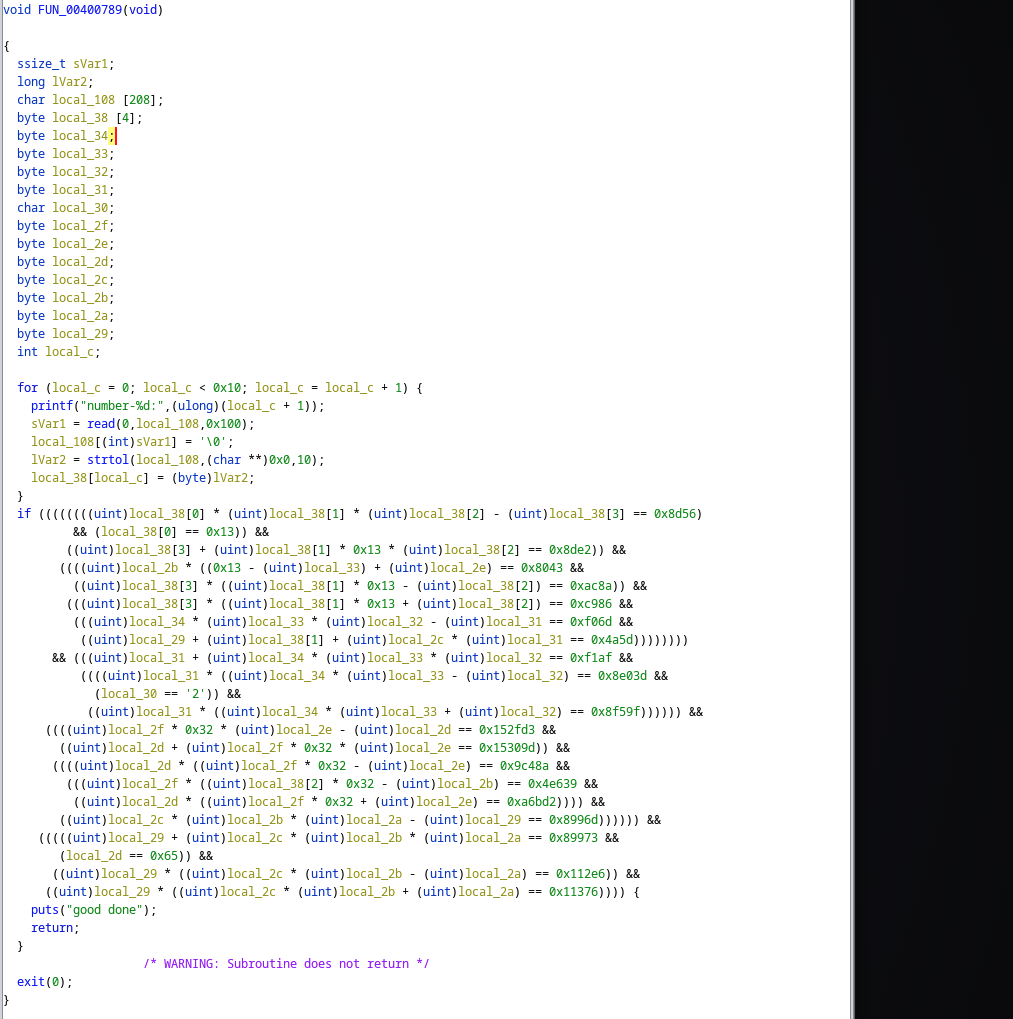Click the decompiler's vertical scrollbar
Image resolution: width=1013 pixels, height=1019 pixels.
pyautogui.click(x=850, y=500)
